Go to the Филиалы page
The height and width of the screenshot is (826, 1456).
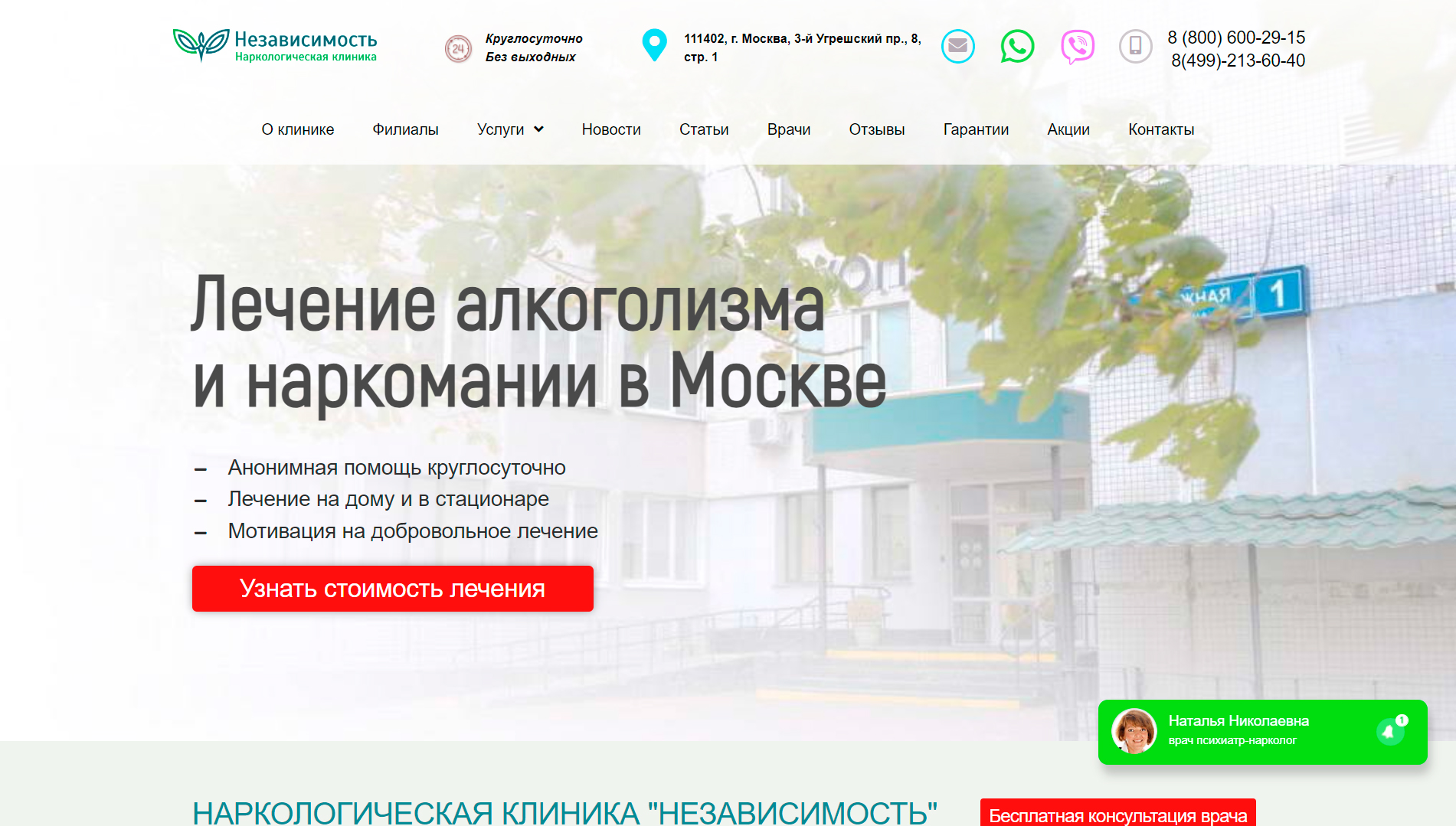pyautogui.click(x=405, y=129)
